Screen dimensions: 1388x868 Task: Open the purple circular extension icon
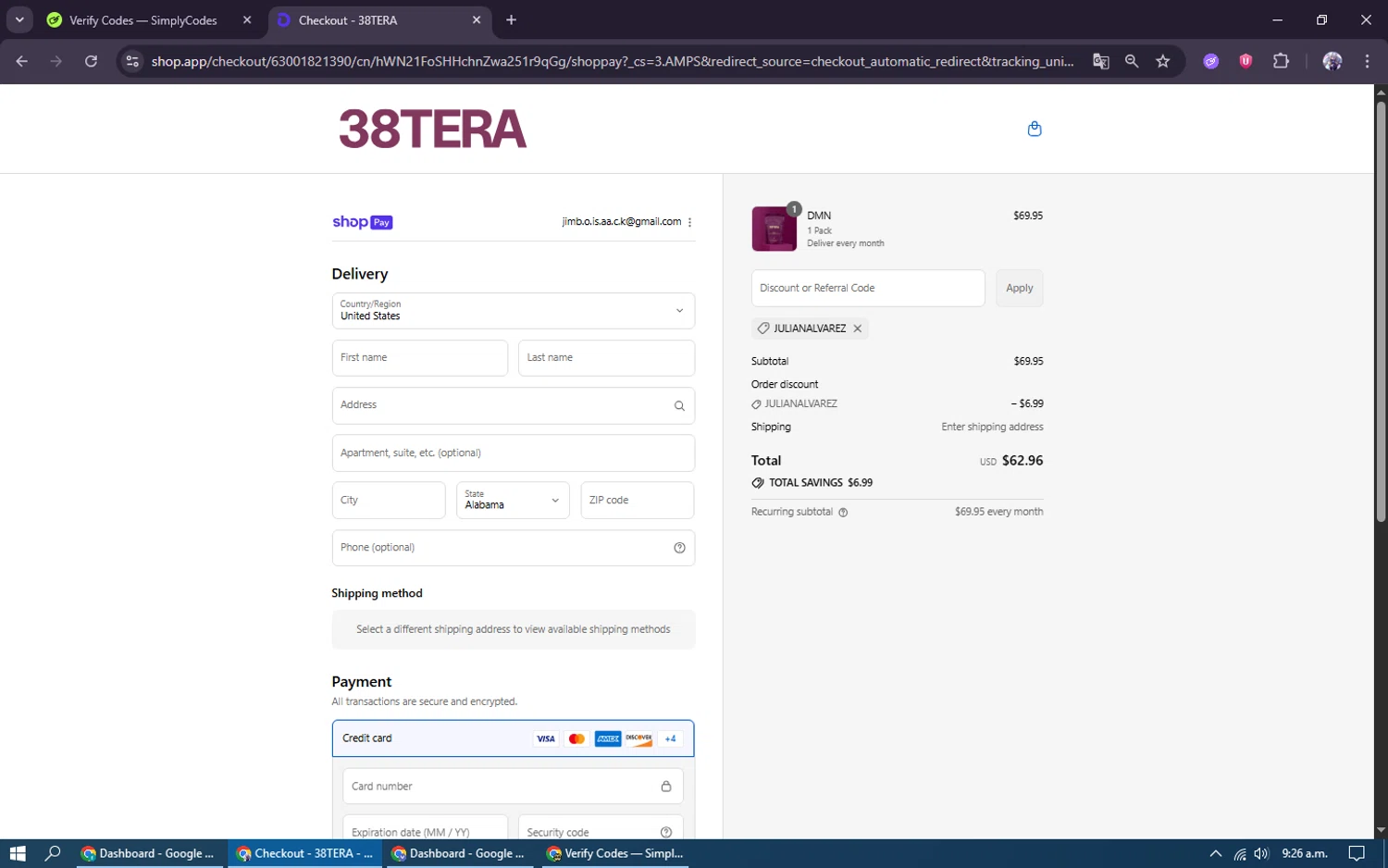coord(1210,61)
